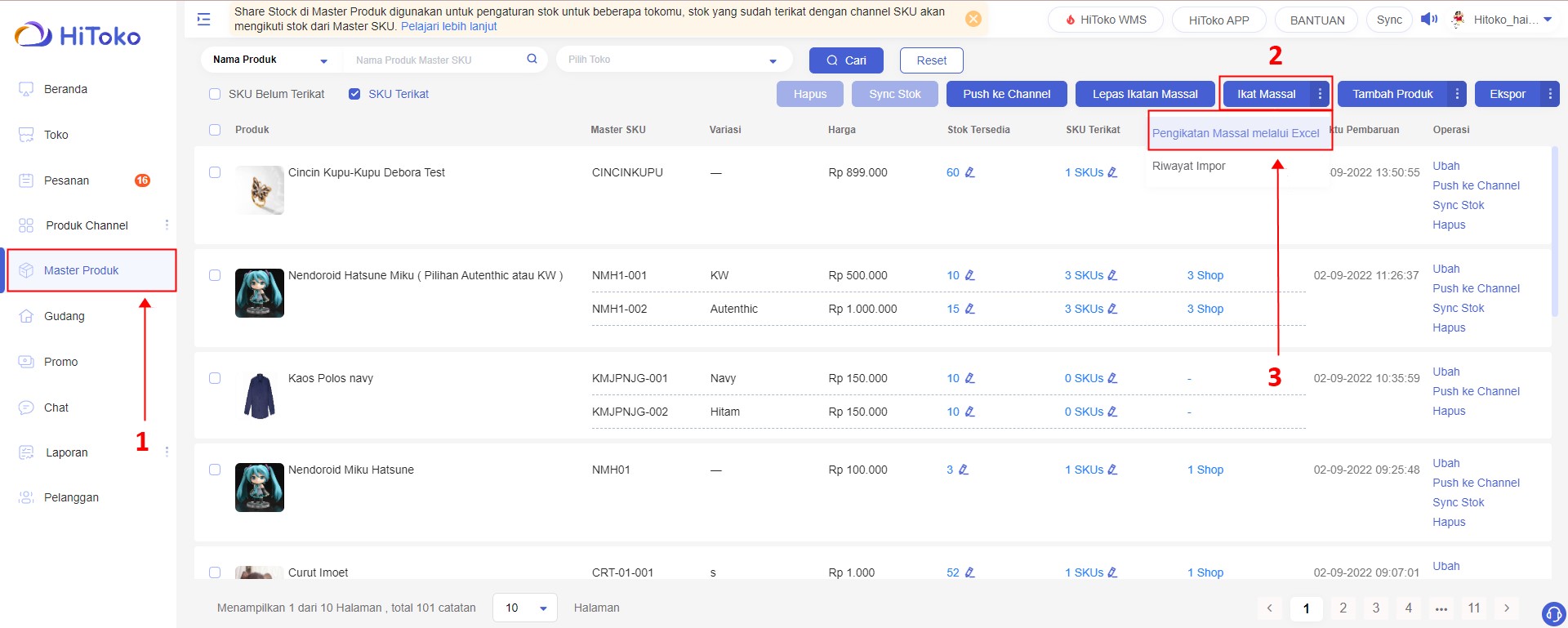Select the Cincin Kupu-Kupu Debora Test row checkbox
This screenshot has width=1568, height=628.
point(215,172)
